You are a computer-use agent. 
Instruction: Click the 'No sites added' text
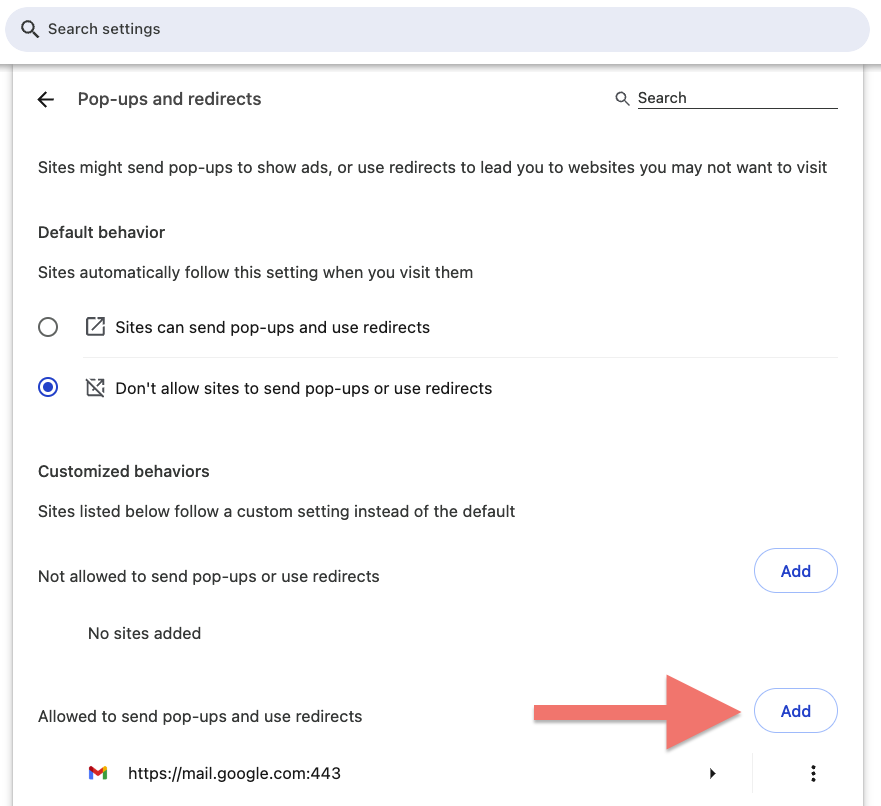point(144,634)
